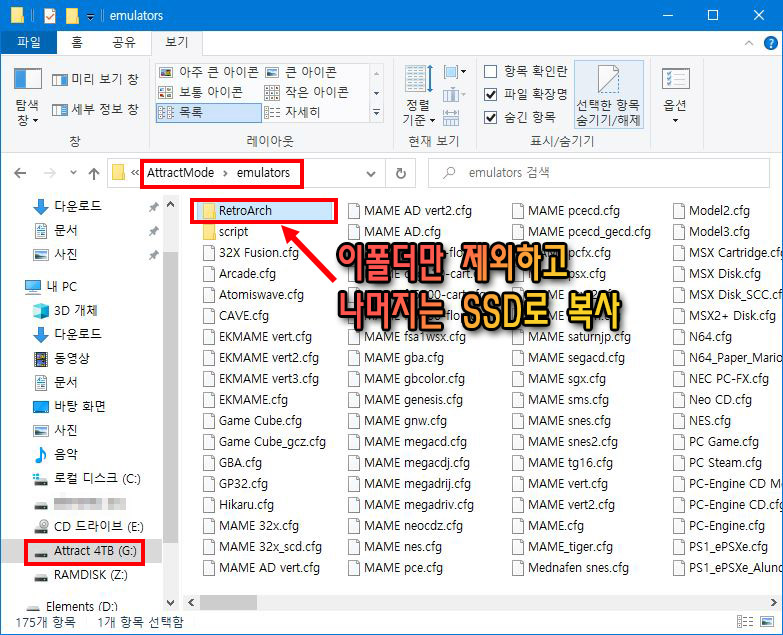Select list (목록) layout

(208, 112)
